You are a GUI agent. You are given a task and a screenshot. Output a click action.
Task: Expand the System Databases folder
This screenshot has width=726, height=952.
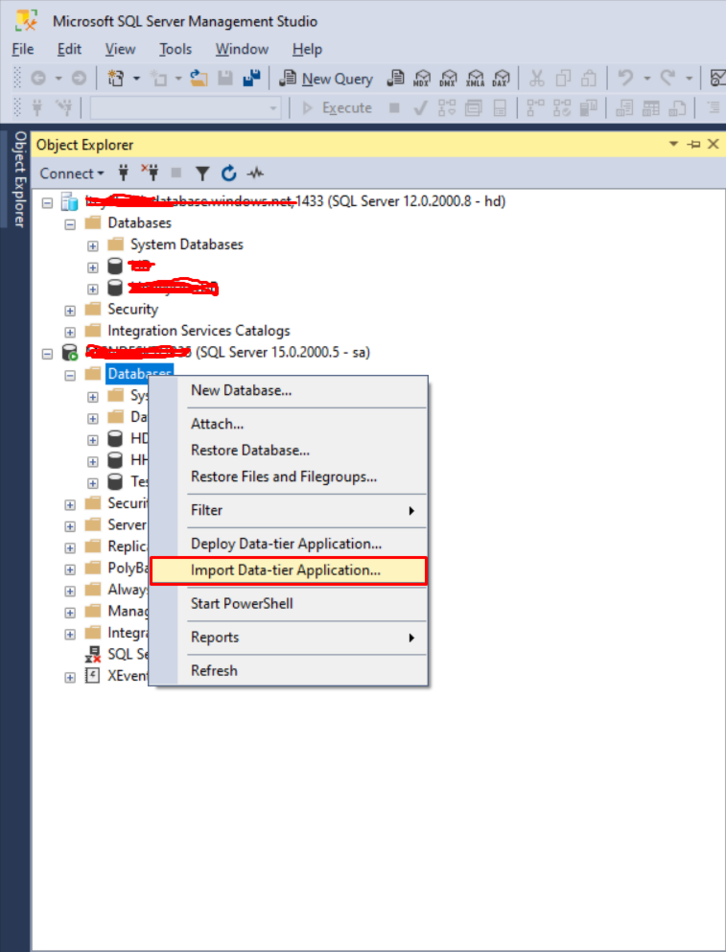tap(92, 246)
